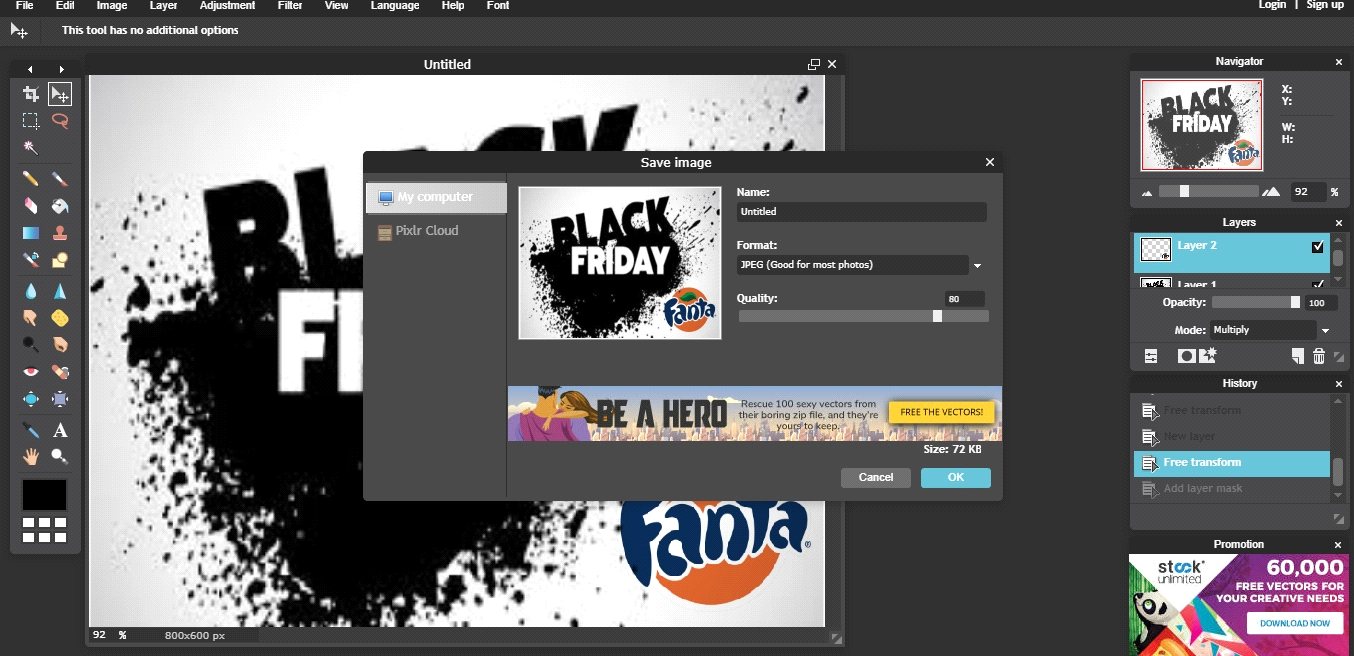Viewport: 1354px width, 656px height.
Task: Select the New layer history step
Action: 1232,437
